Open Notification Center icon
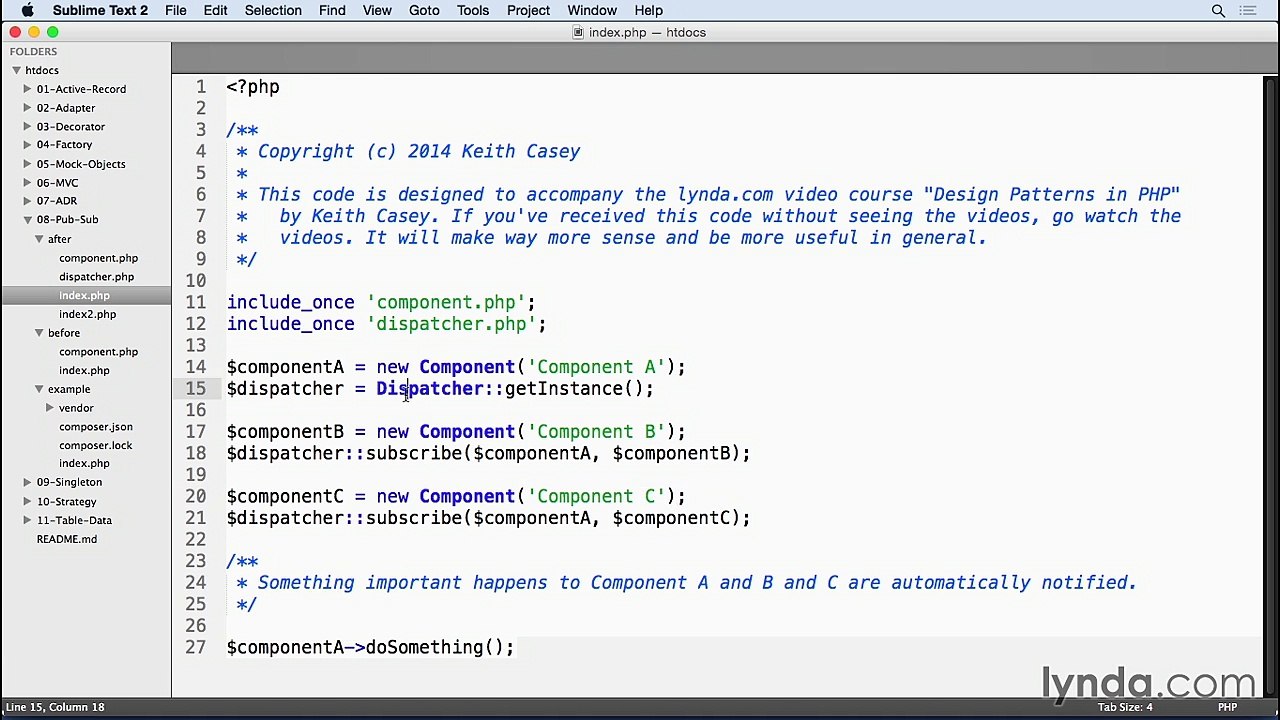The image size is (1280, 720). coord(1247,11)
